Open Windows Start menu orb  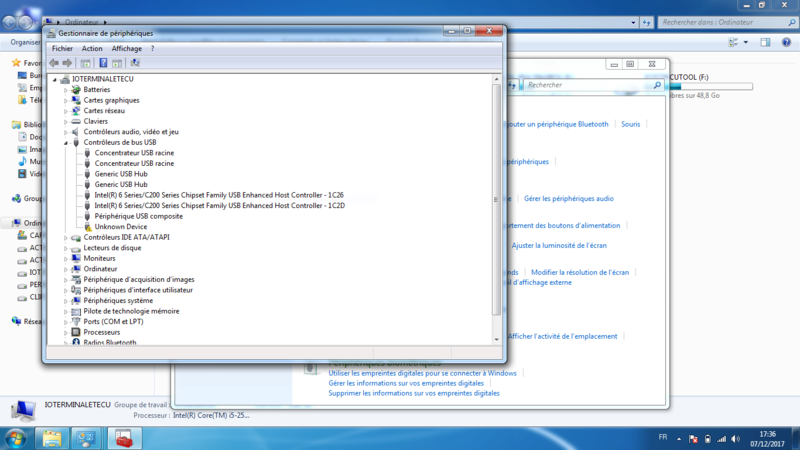tap(16, 438)
